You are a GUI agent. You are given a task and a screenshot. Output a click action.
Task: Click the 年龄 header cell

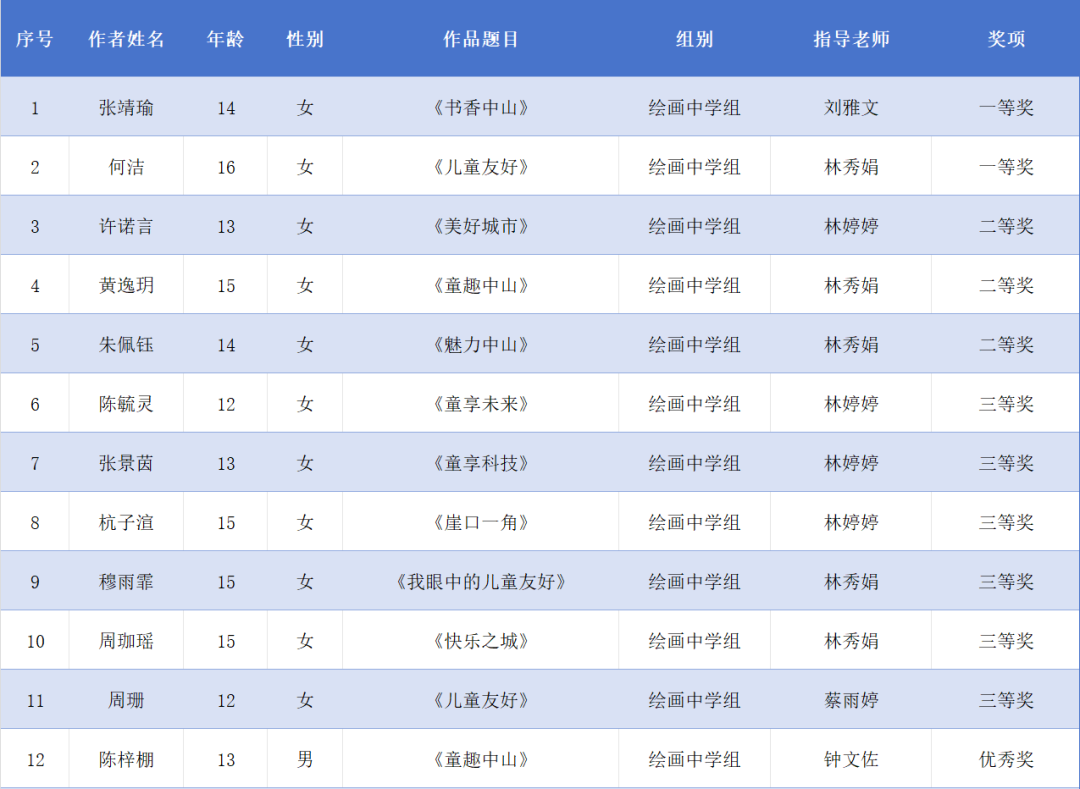click(x=225, y=39)
